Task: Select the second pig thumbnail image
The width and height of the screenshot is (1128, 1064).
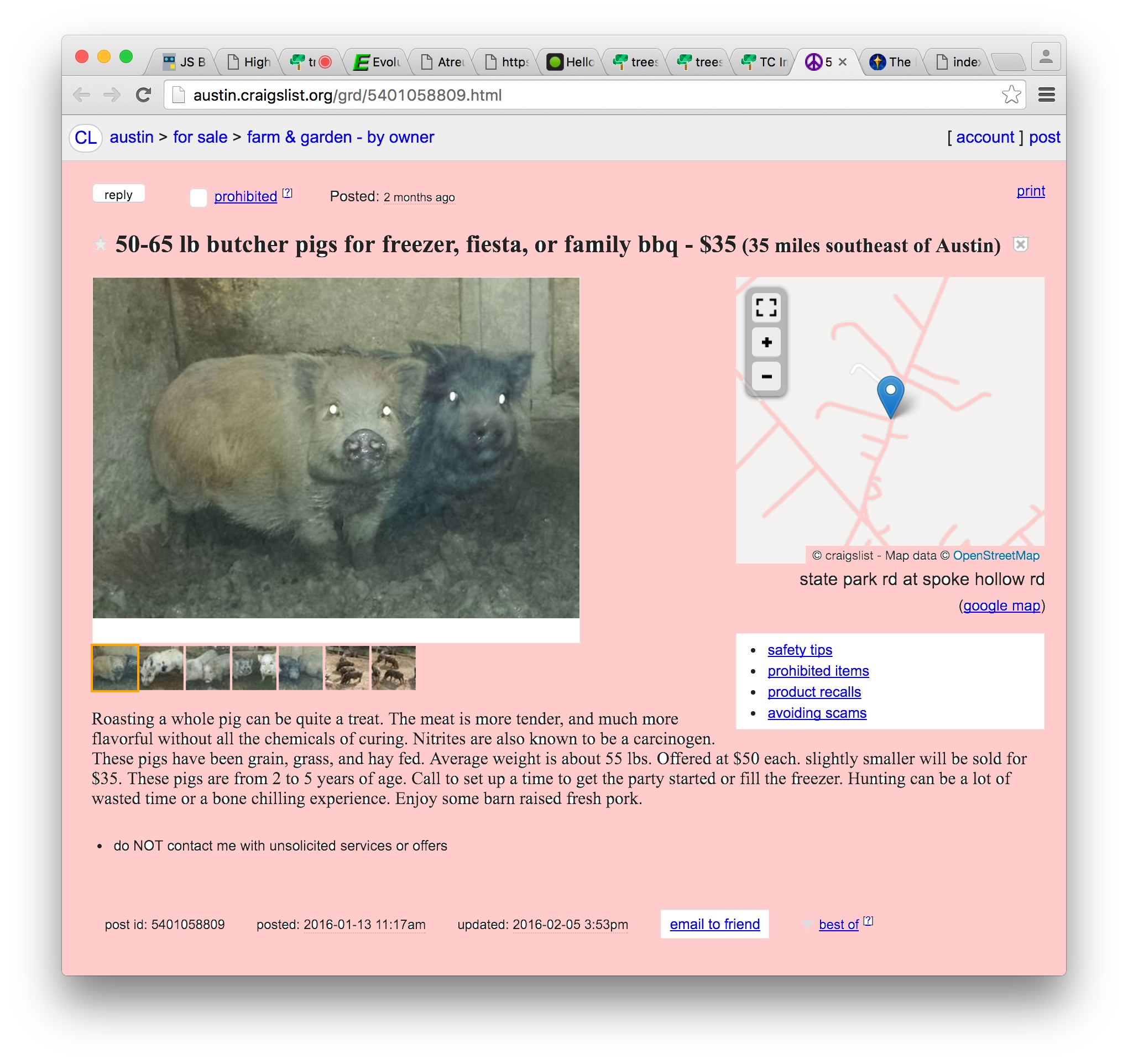Action: coord(161,668)
